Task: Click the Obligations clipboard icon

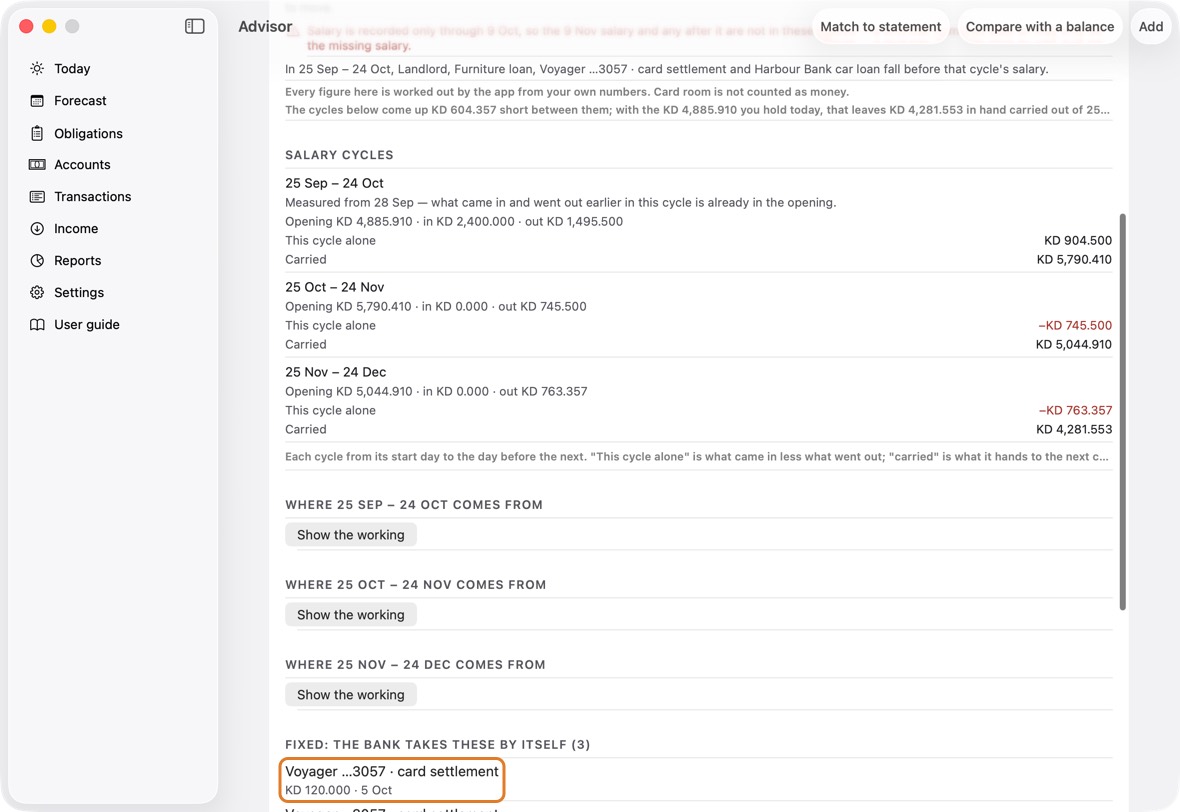Action: coord(37,133)
